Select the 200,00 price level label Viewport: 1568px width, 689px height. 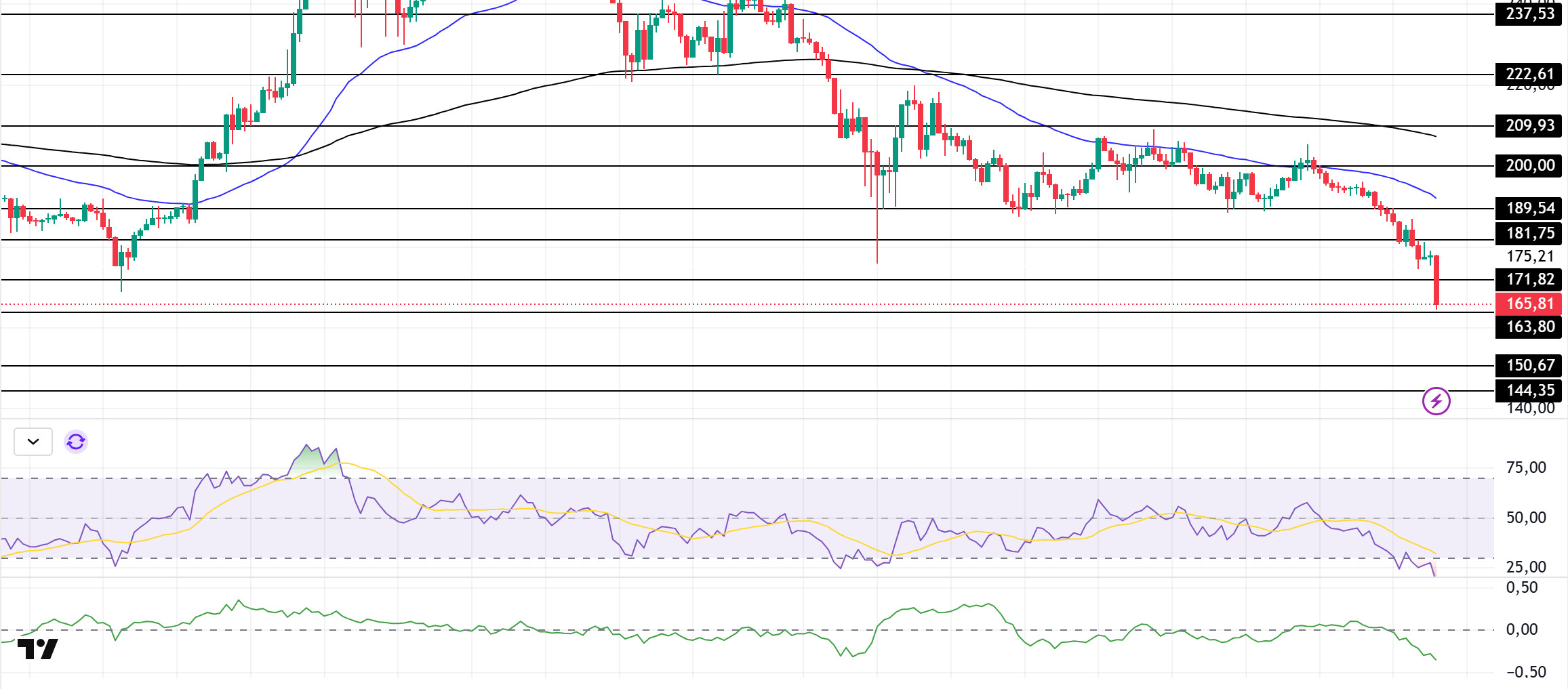pyautogui.click(x=1530, y=166)
